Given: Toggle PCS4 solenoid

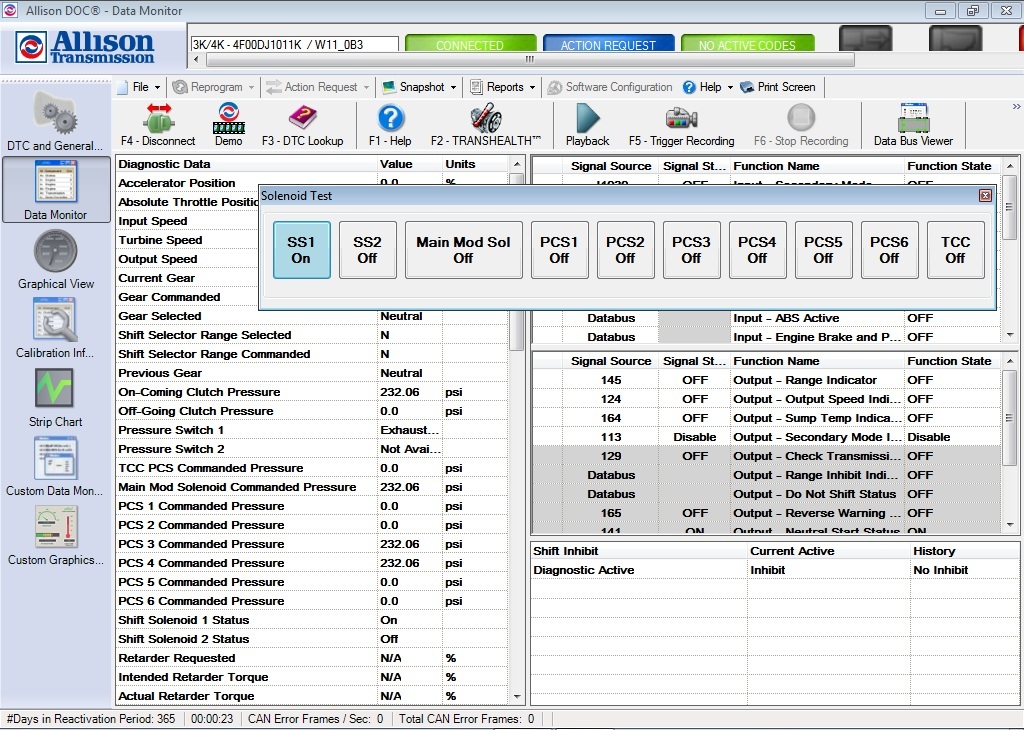Looking at the screenshot, I should (757, 250).
